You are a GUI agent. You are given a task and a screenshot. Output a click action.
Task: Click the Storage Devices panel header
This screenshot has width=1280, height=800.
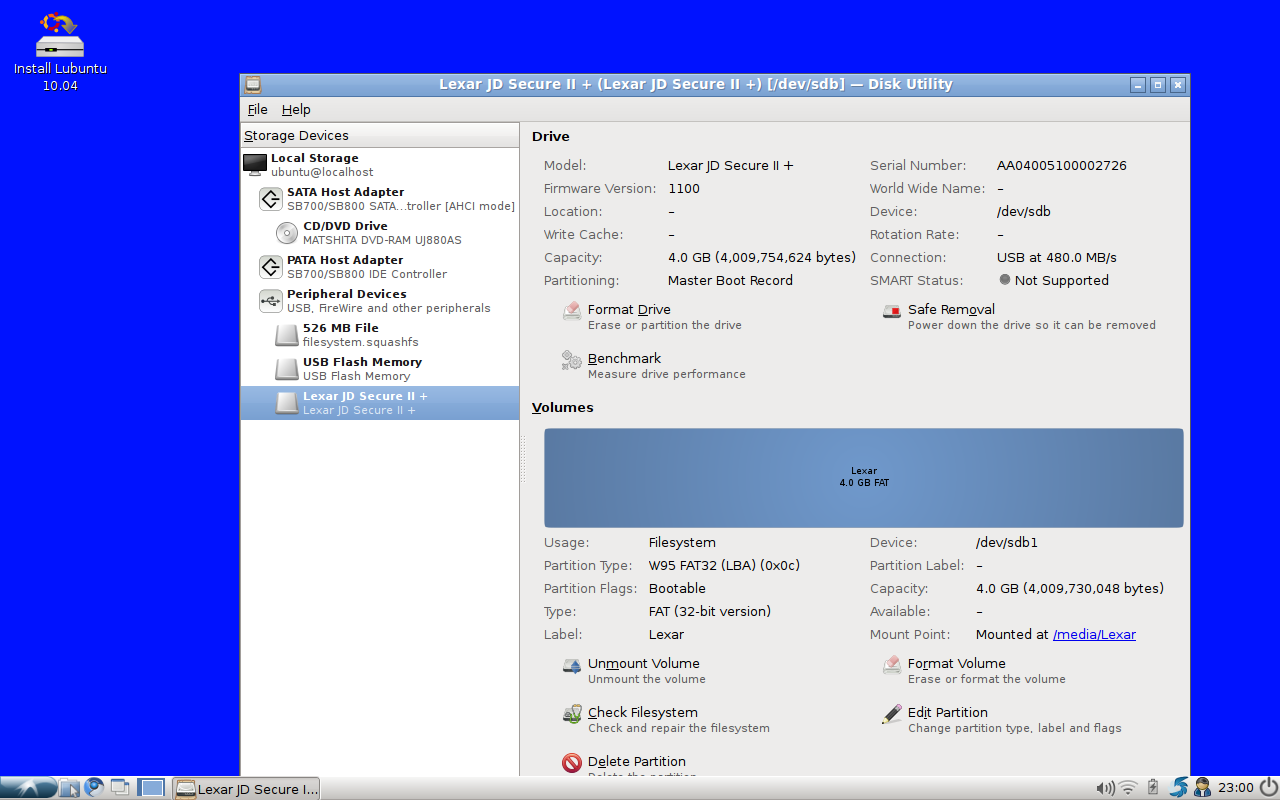coord(380,135)
